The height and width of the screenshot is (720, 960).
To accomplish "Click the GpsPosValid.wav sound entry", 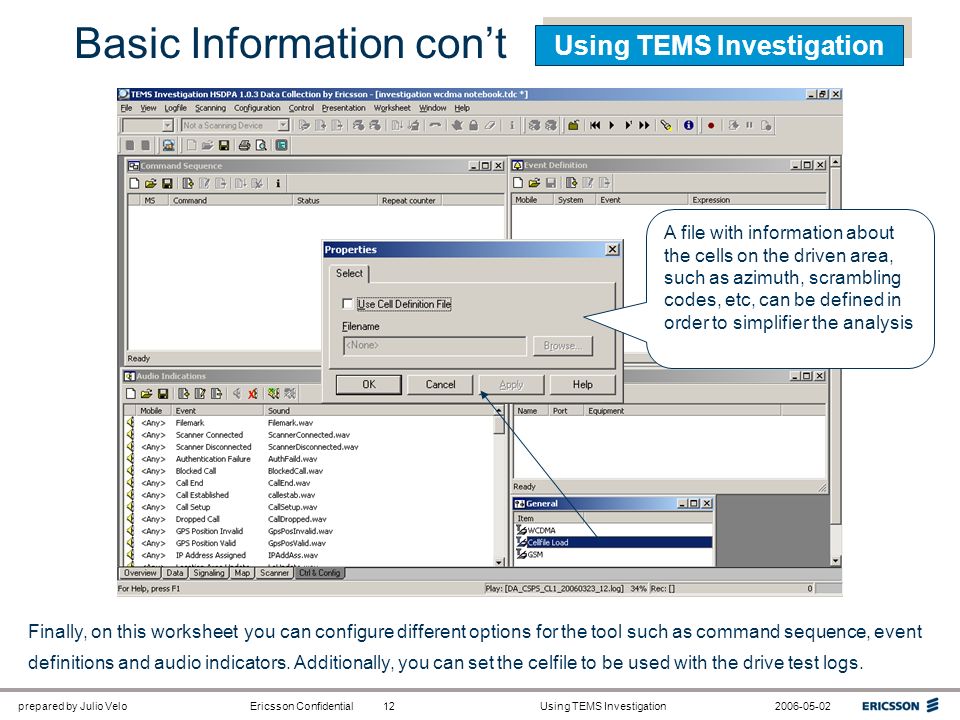I will pyautogui.click(x=296, y=543).
